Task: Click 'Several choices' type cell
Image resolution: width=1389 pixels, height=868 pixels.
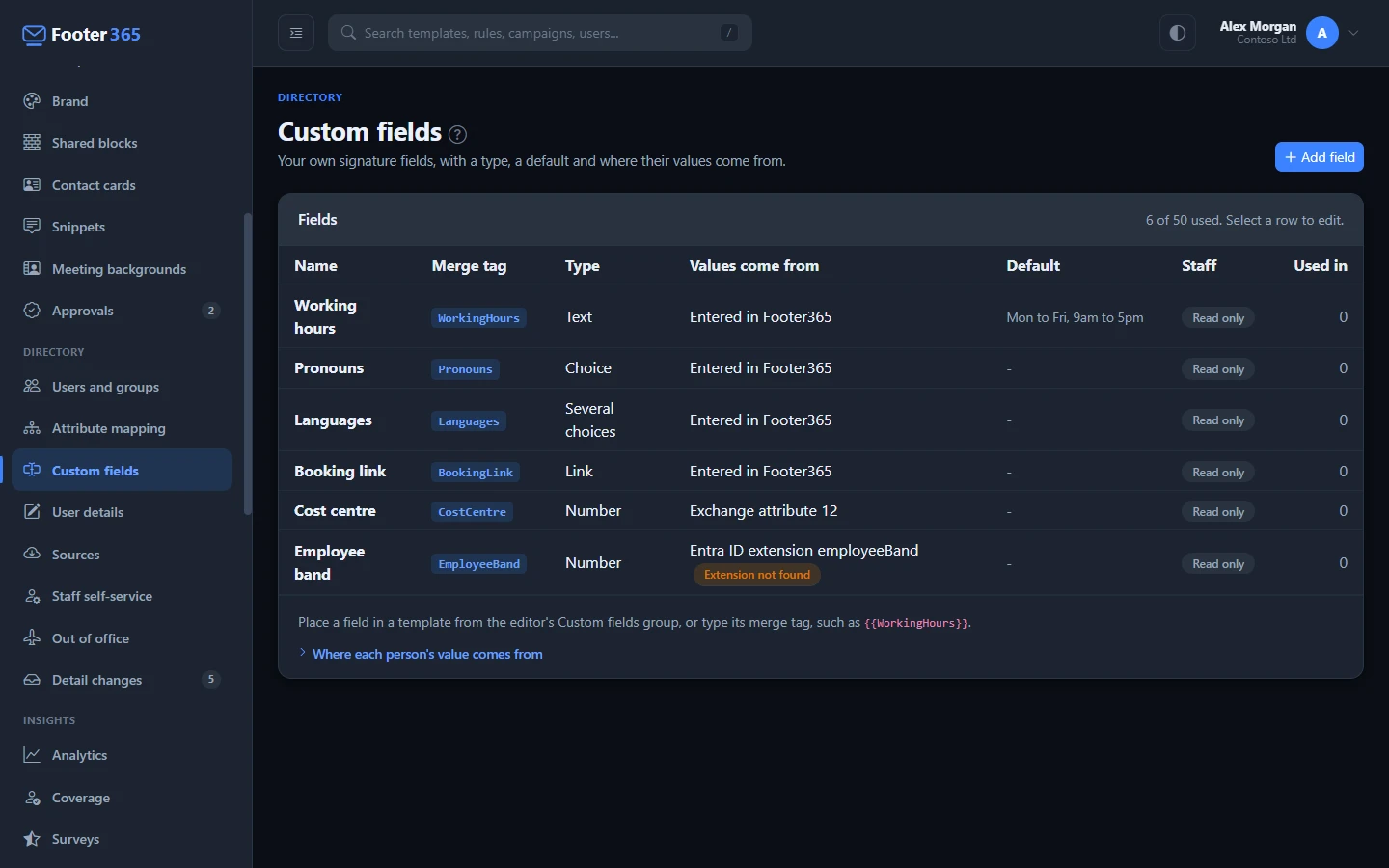Action: tap(590, 420)
